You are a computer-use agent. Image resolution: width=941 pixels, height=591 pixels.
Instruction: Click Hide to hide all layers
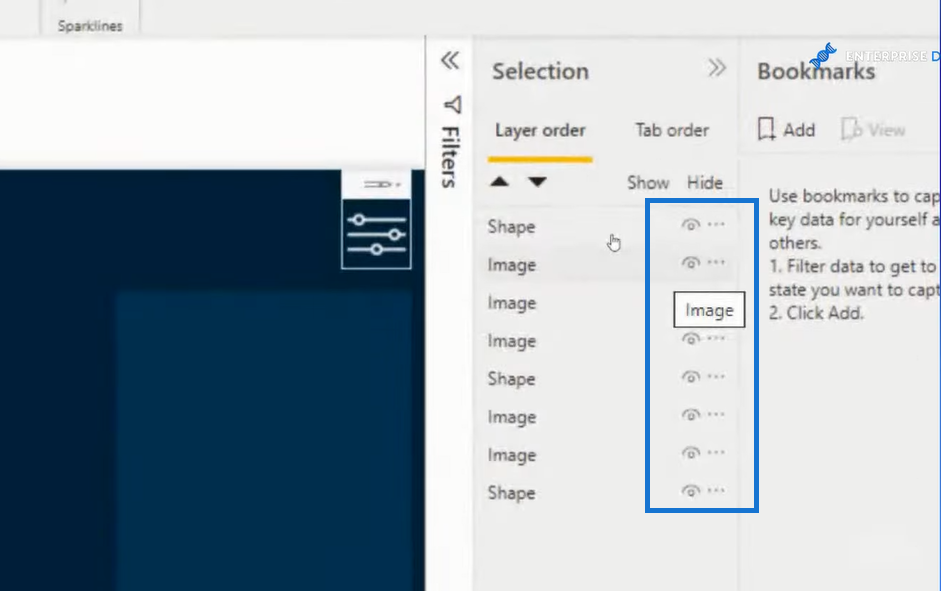[x=705, y=182]
